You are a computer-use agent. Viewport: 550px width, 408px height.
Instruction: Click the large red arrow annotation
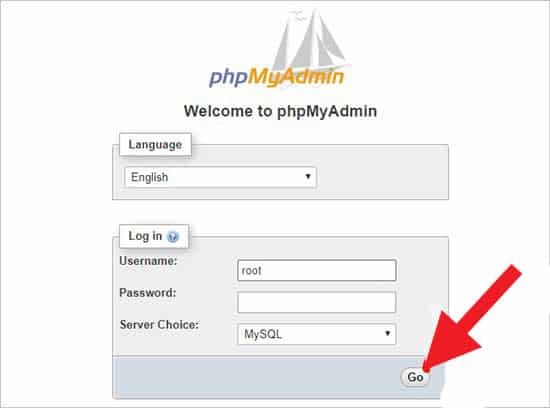tap(472, 318)
